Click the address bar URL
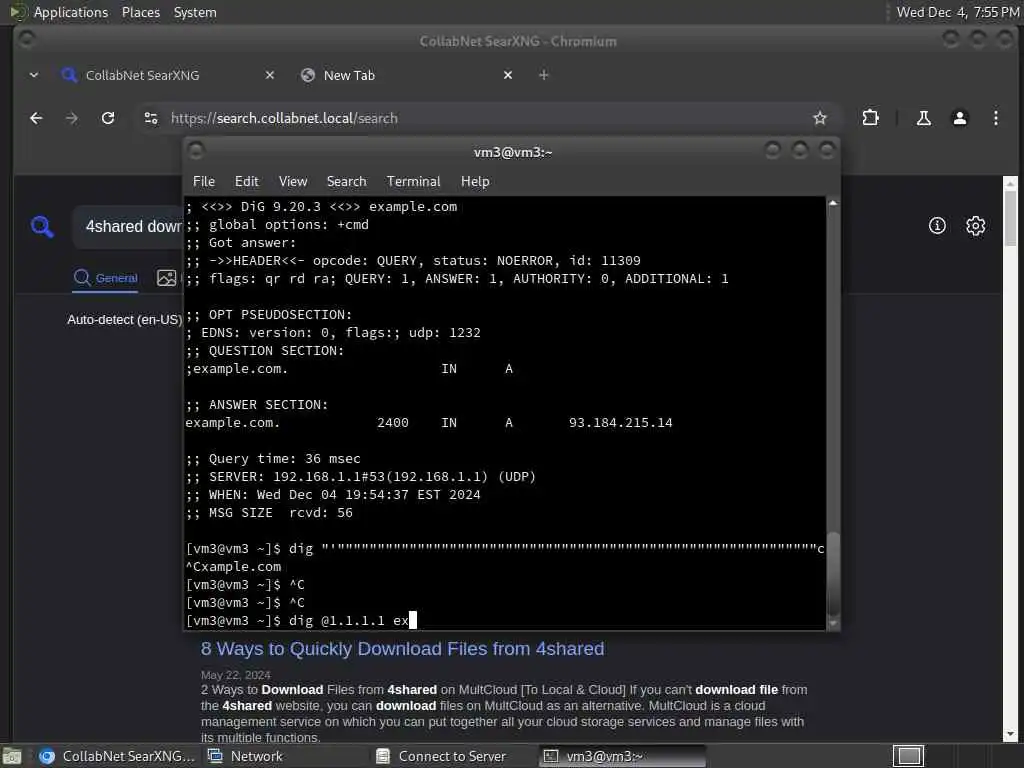This screenshot has width=1024, height=768. (284, 118)
